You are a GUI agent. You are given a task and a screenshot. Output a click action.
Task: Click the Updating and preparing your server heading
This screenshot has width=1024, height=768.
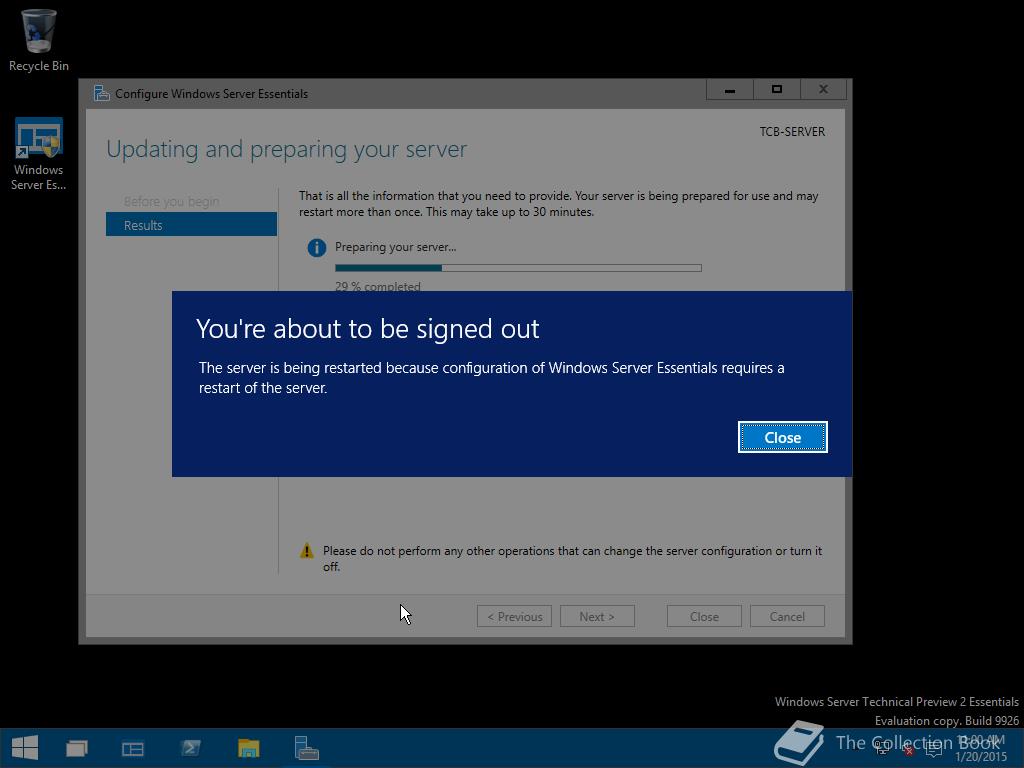click(287, 150)
